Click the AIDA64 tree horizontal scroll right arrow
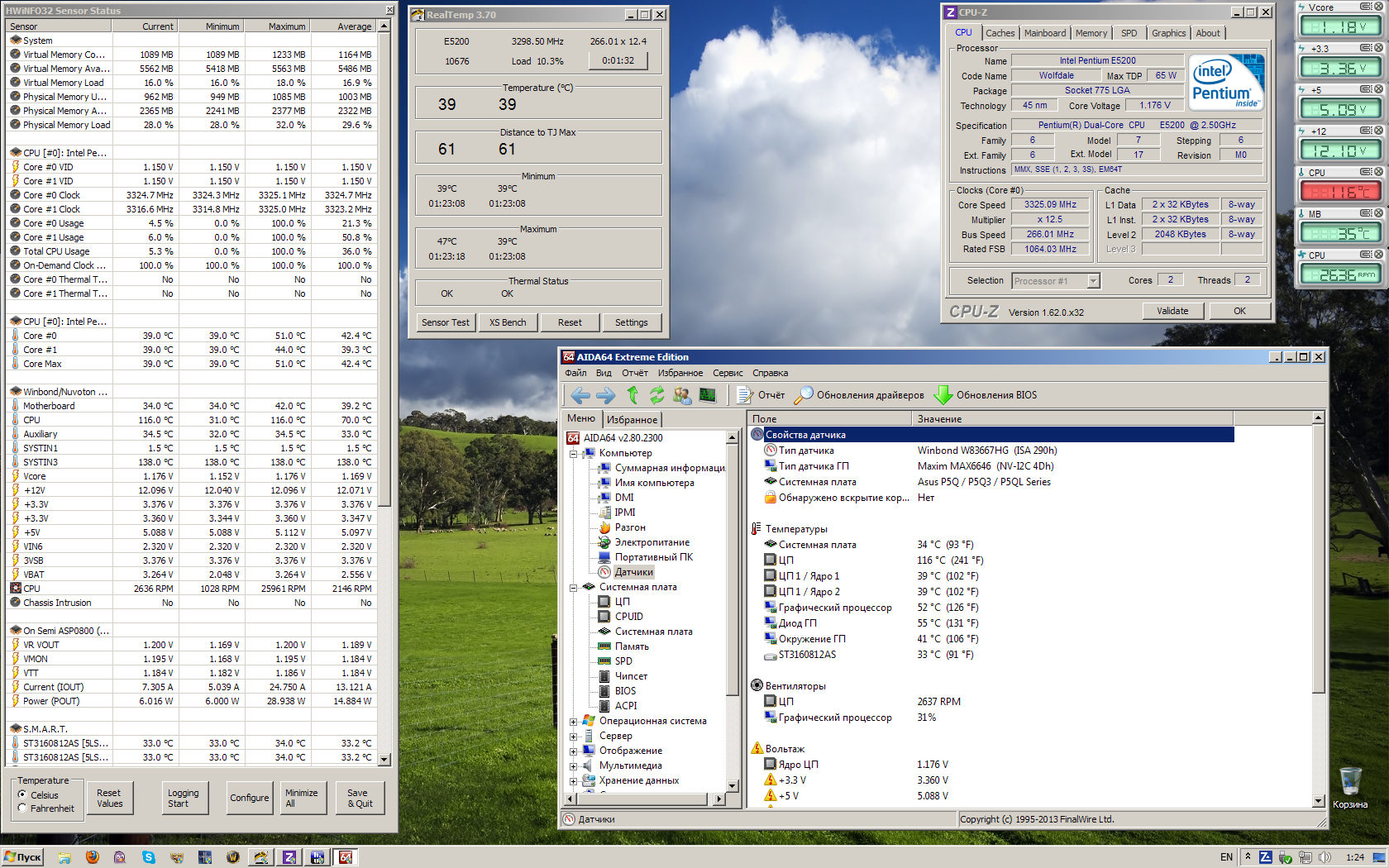Image resolution: width=1389 pixels, height=868 pixels. 719,799
